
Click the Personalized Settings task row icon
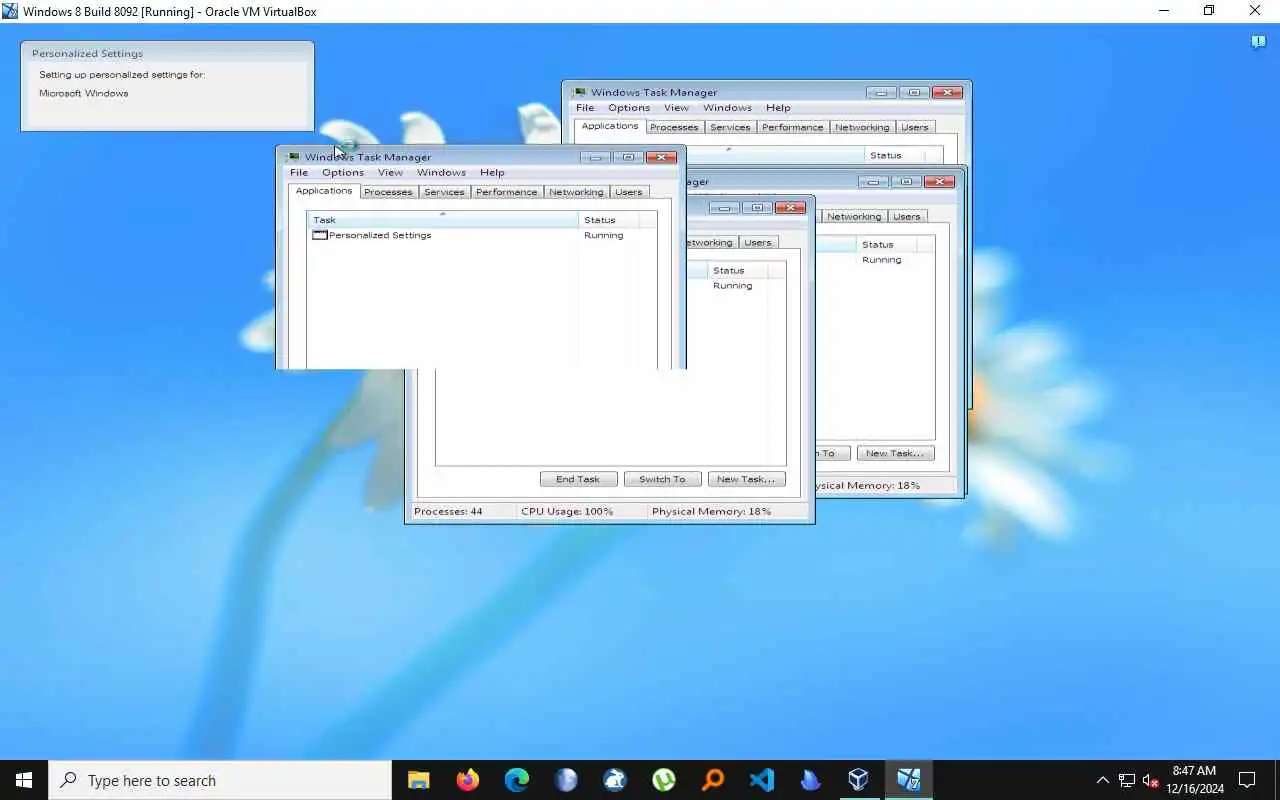tap(320, 235)
